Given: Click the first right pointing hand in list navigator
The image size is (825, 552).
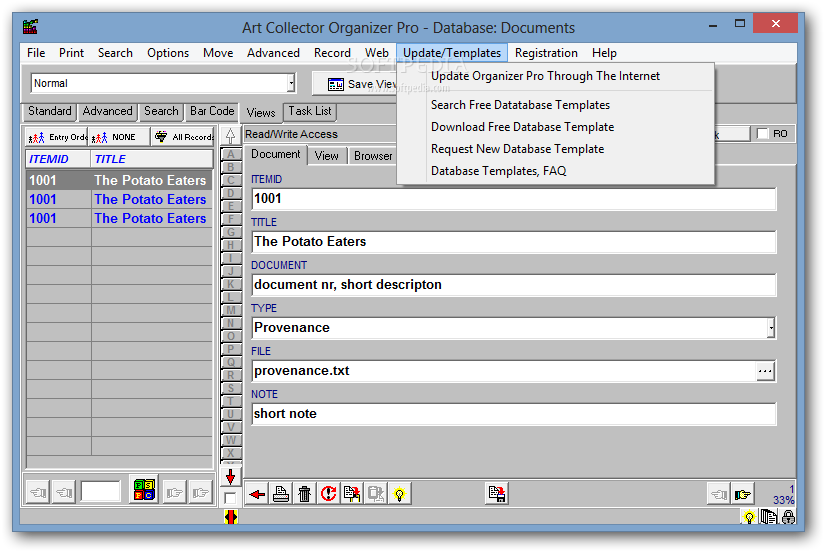Looking at the screenshot, I should pyautogui.click(x=174, y=493).
